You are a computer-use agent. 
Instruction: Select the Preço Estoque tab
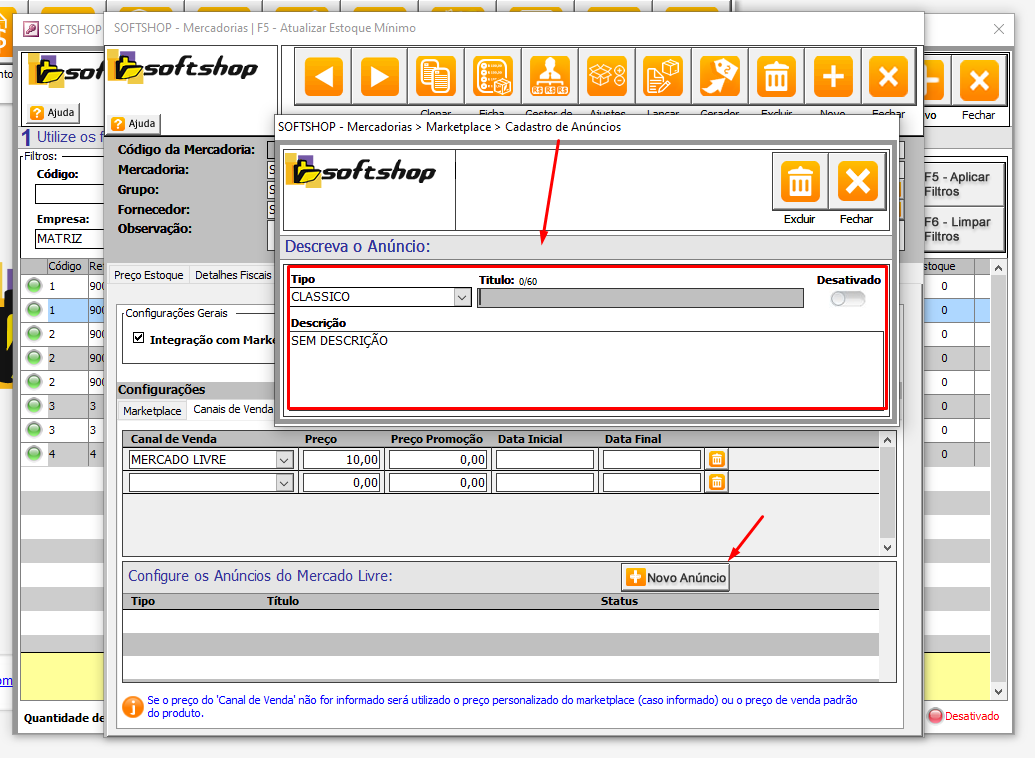click(149, 275)
